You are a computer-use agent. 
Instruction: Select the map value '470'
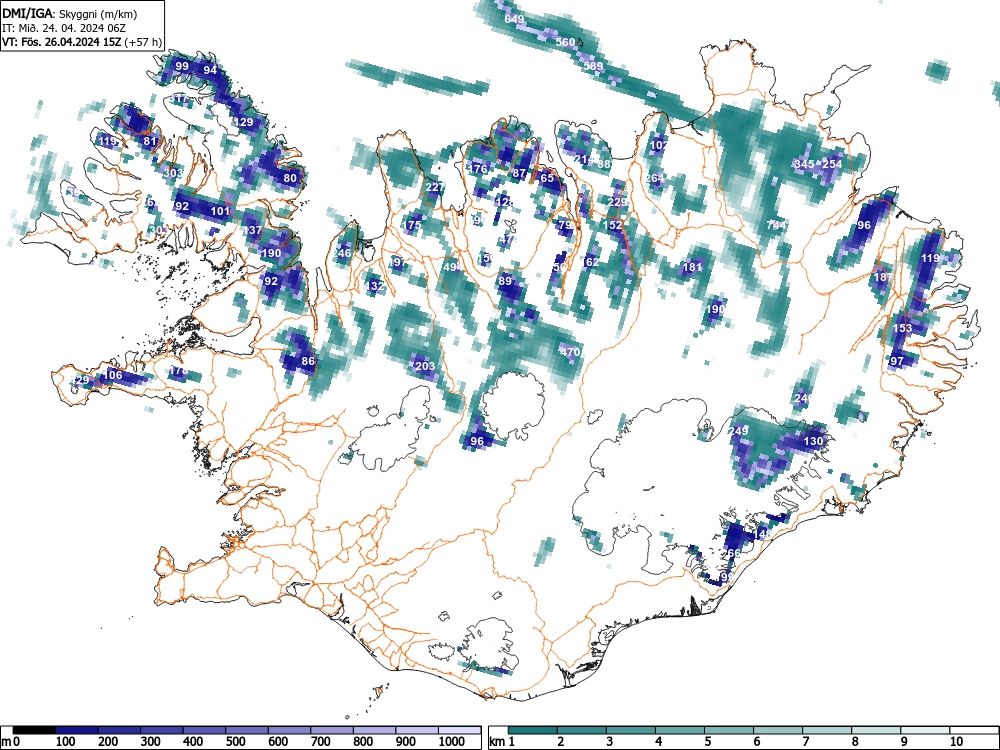[570, 352]
